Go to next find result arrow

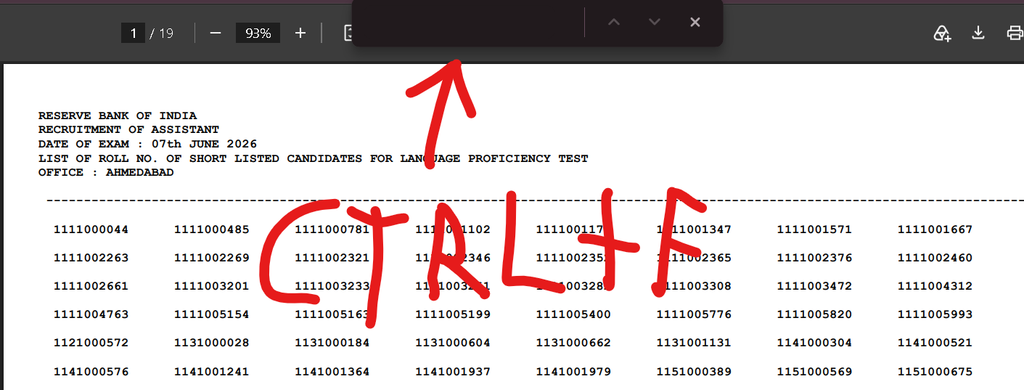[x=654, y=22]
